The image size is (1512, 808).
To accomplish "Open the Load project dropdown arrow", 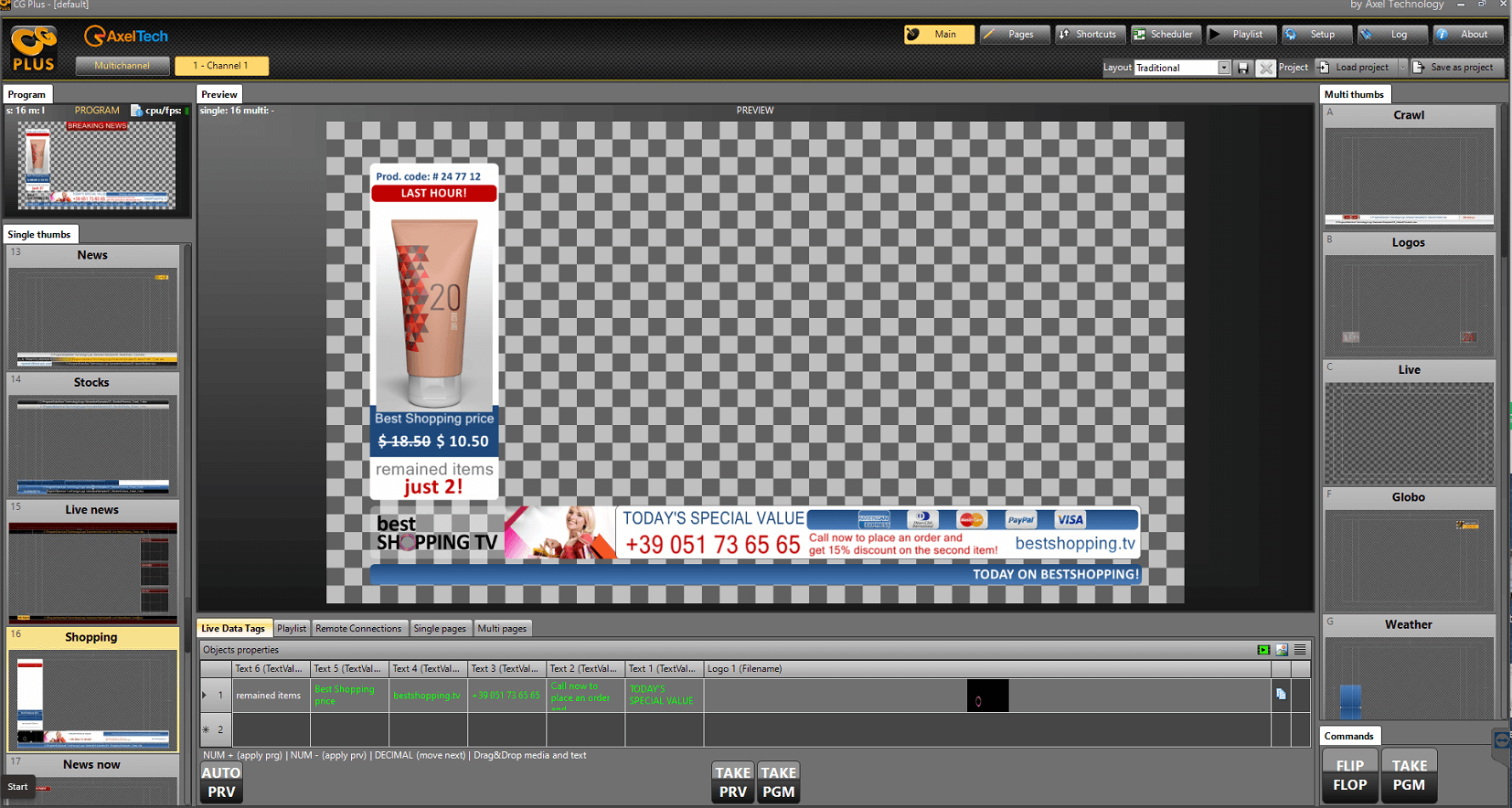I will click(1402, 68).
